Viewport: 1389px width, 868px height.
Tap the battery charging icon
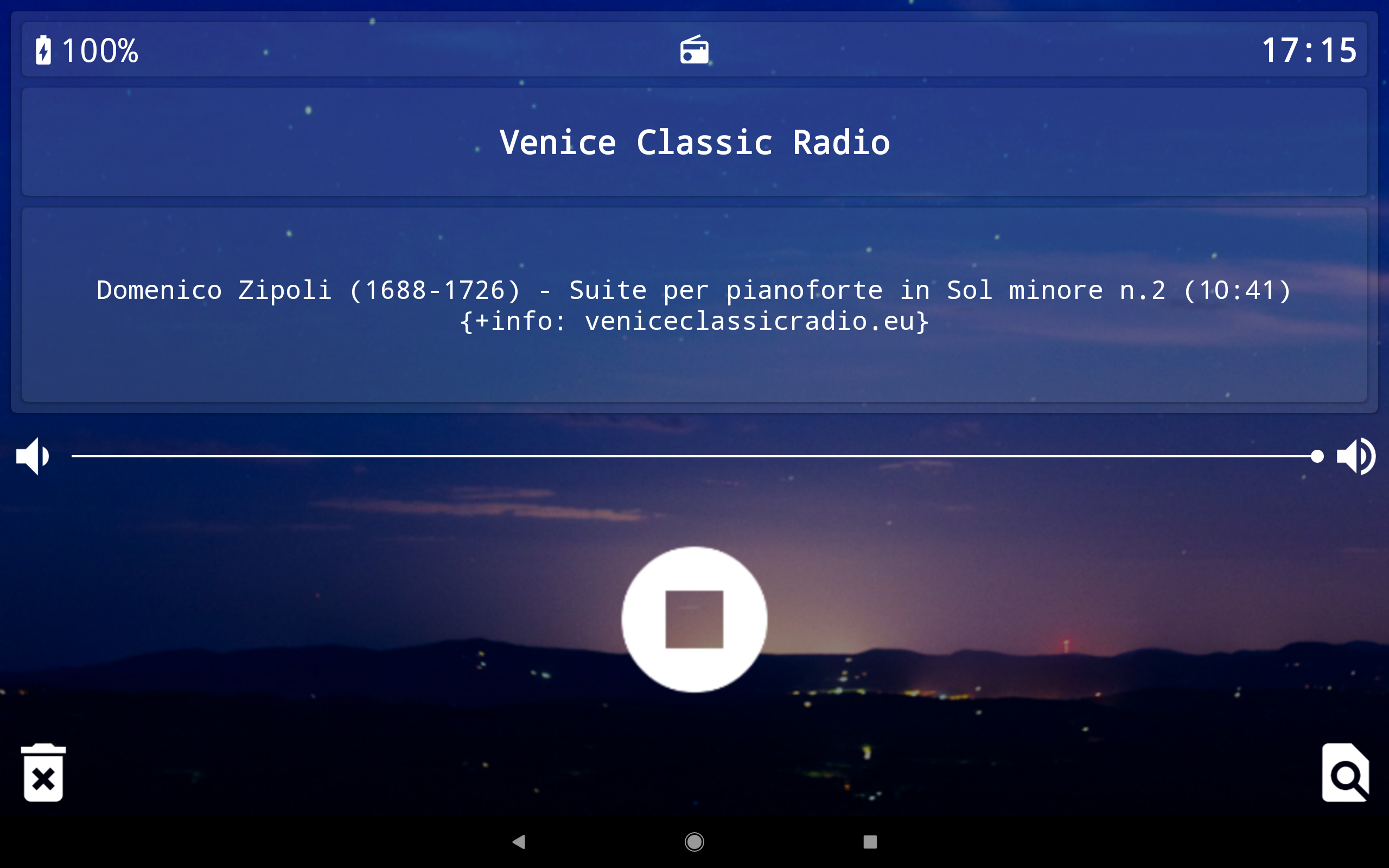click(43, 50)
